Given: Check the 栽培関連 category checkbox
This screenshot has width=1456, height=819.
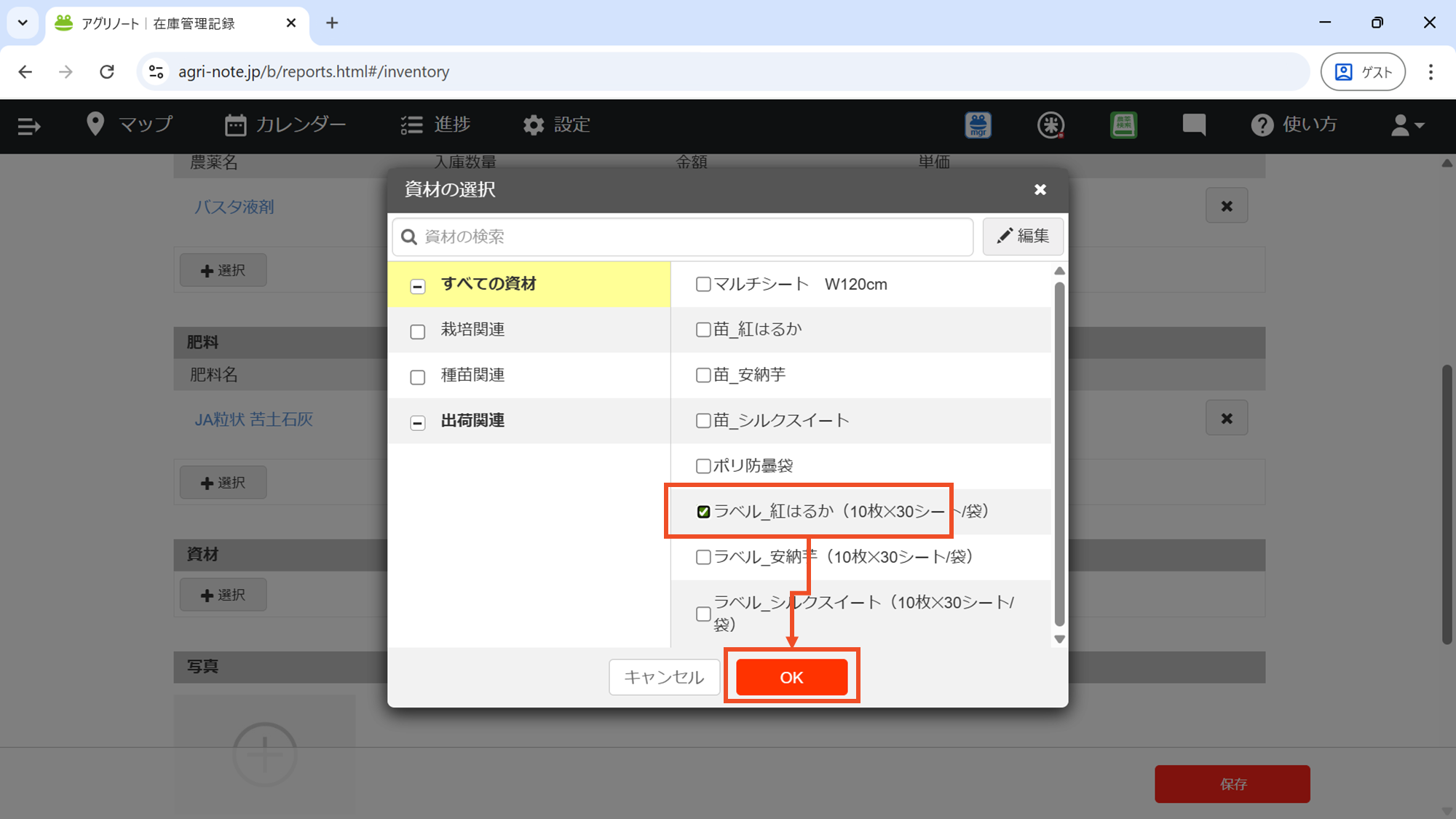Looking at the screenshot, I should point(418,332).
